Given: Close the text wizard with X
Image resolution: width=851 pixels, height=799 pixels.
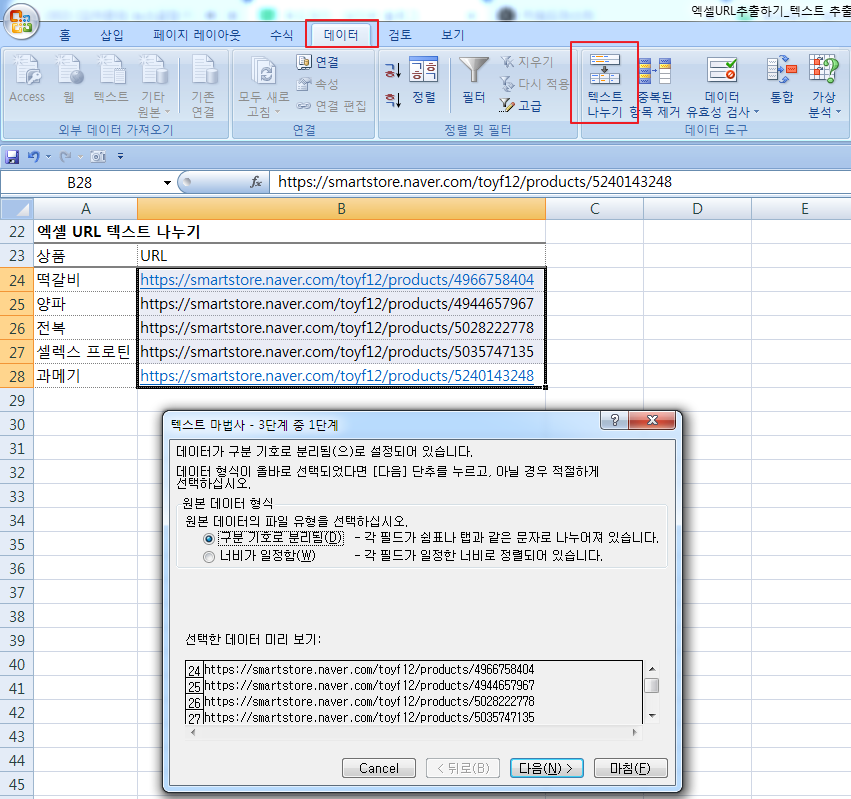Looking at the screenshot, I should tap(652, 420).
